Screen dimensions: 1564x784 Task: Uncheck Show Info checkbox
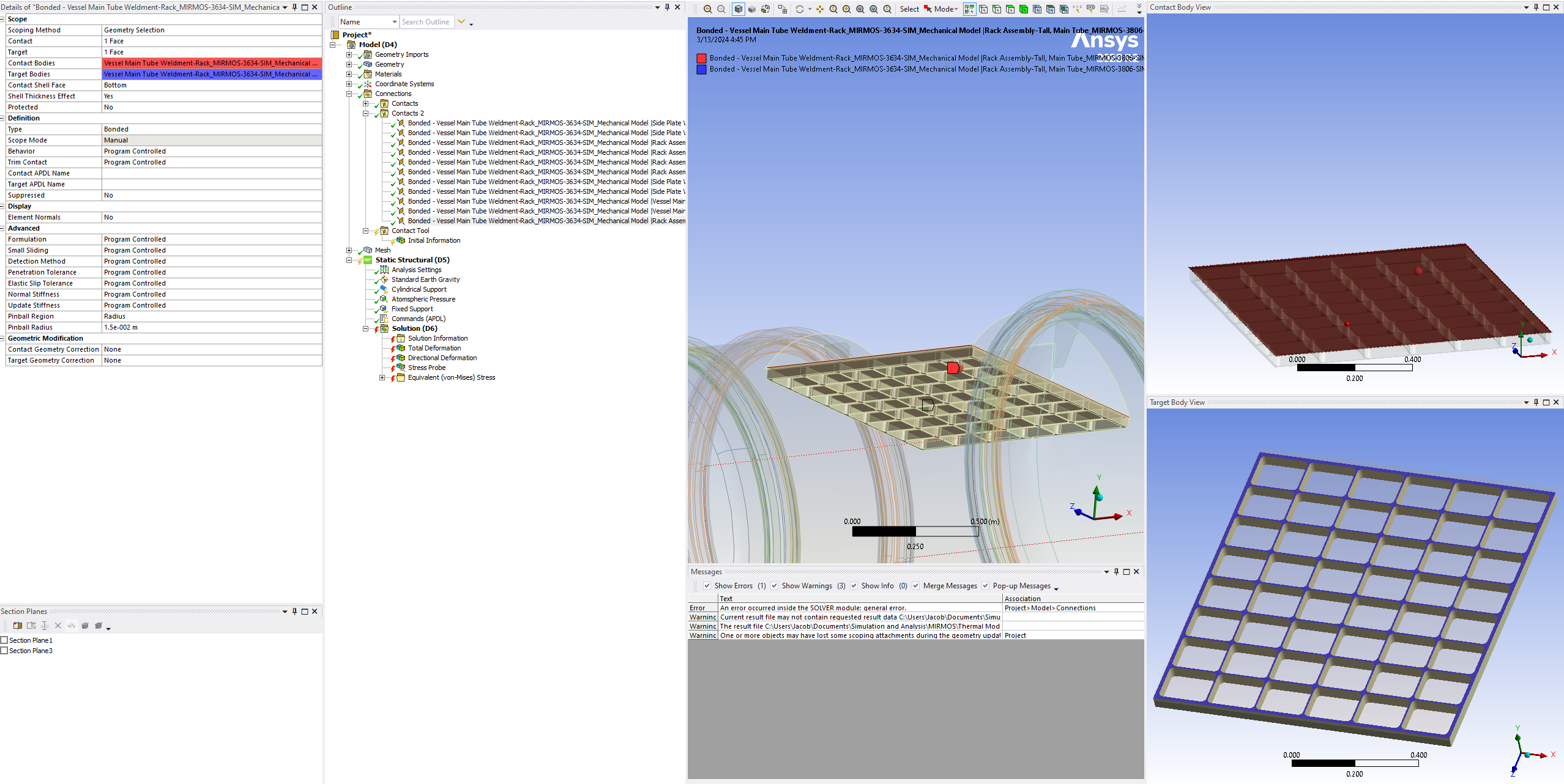(x=854, y=586)
